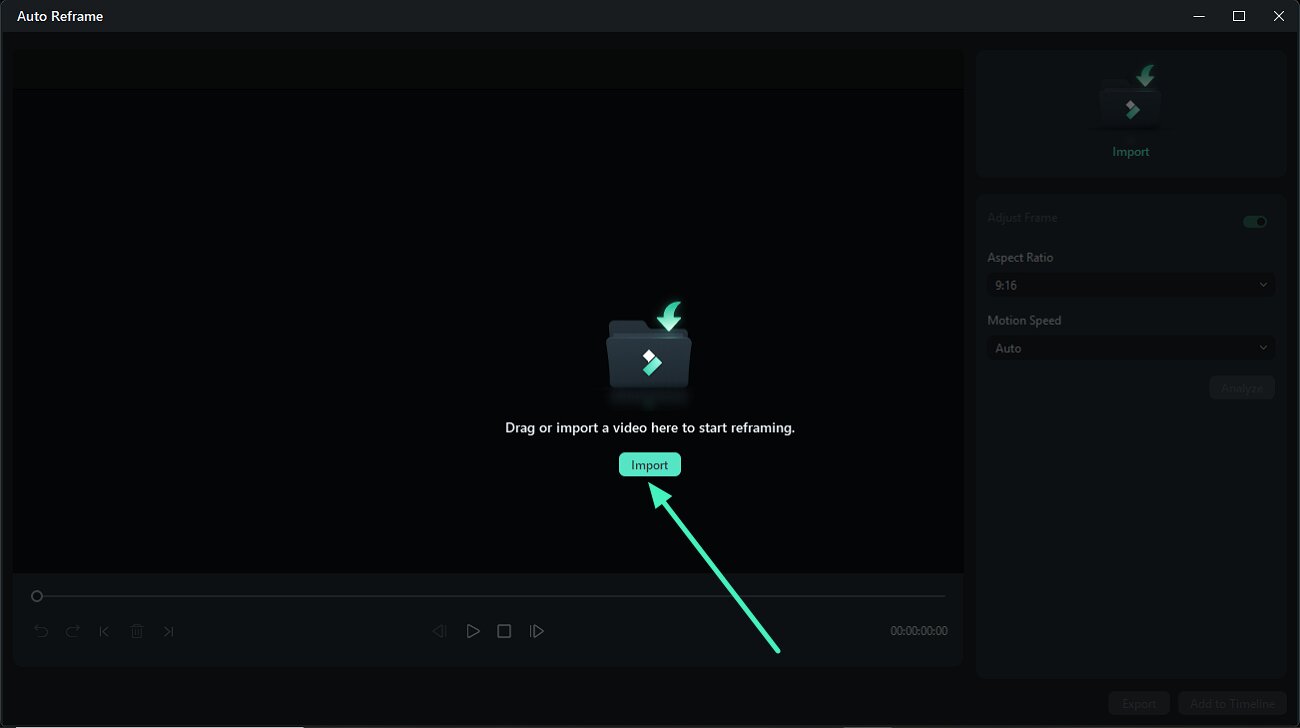Click the Aspect Ratio label
The image size is (1300, 728).
point(1020,257)
